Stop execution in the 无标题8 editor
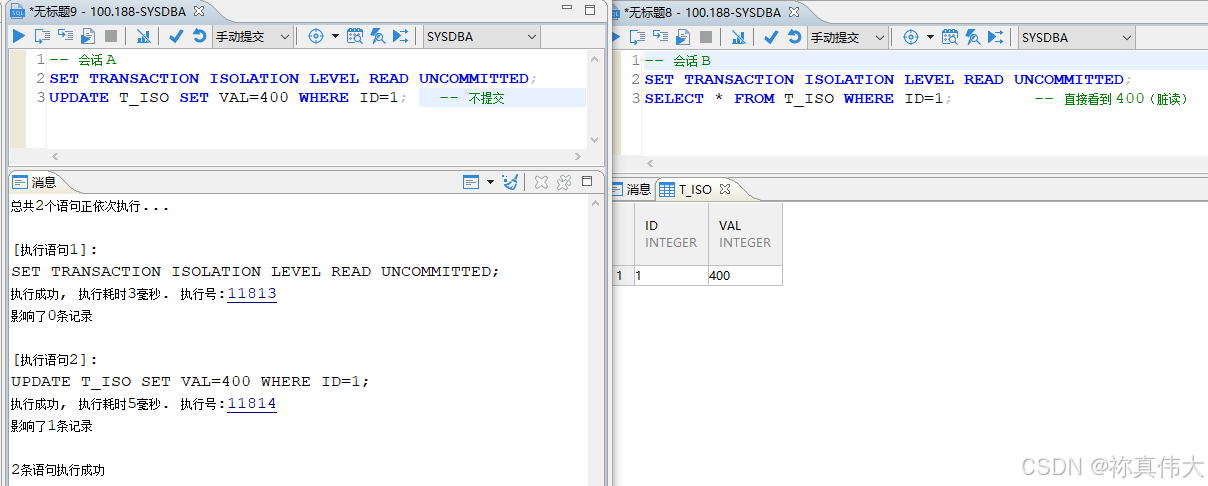The height and width of the screenshot is (486, 1208). pyautogui.click(x=706, y=37)
